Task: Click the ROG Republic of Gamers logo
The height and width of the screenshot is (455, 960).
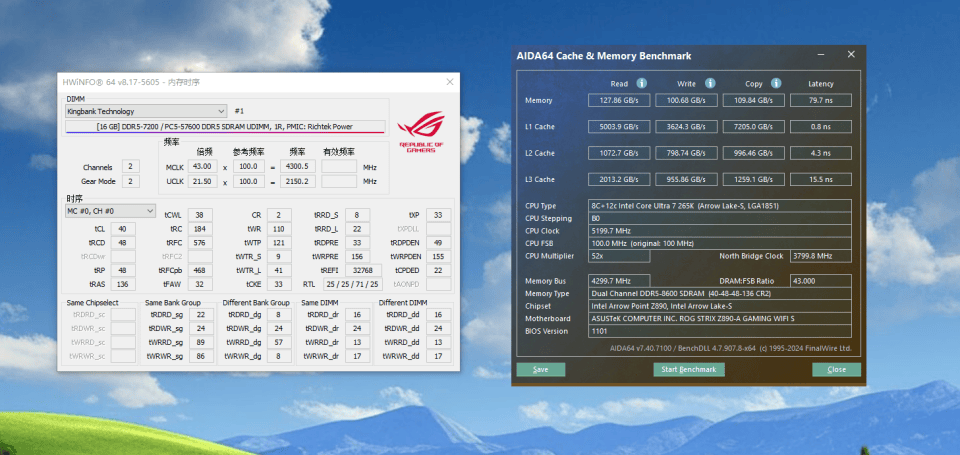Action: click(421, 131)
